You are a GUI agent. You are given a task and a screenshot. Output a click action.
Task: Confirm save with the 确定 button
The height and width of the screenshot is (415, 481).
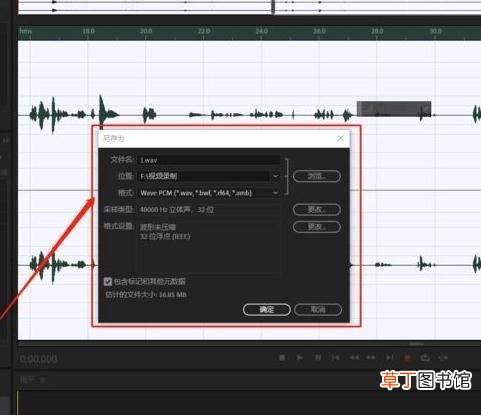(x=267, y=310)
